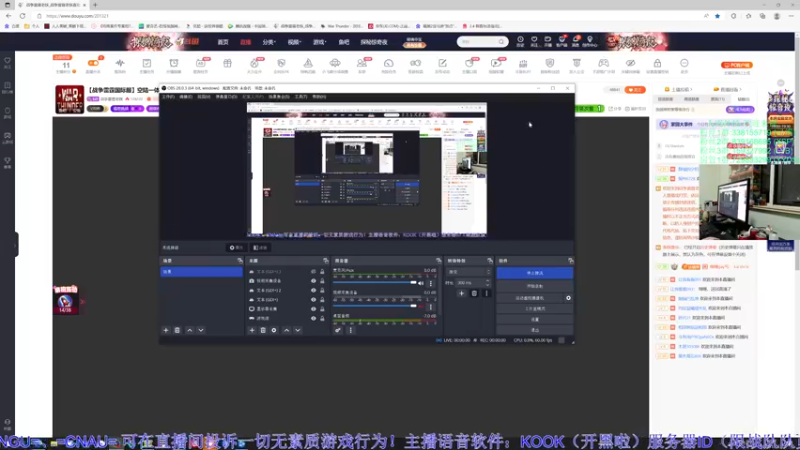Image resolution: width=800 pixels, height=450 pixels.
Task: Open 工具 menu in OBS
Action: pyautogui.click(x=301, y=96)
